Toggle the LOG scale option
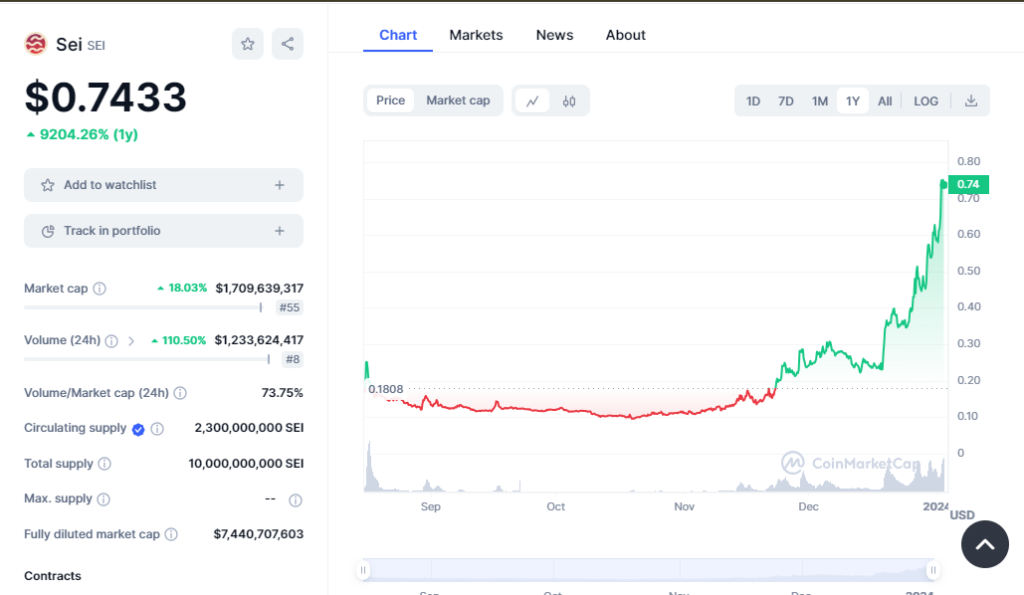The width and height of the screenshot is (1024, 595). (926, 101)
